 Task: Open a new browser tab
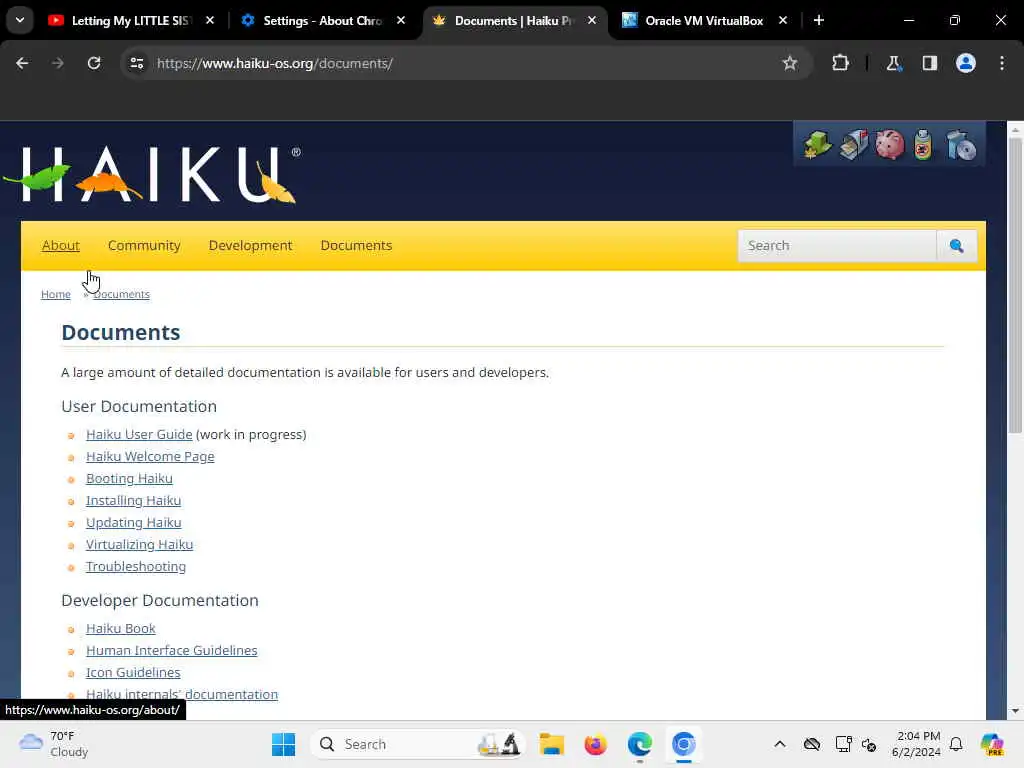(819, 20)
